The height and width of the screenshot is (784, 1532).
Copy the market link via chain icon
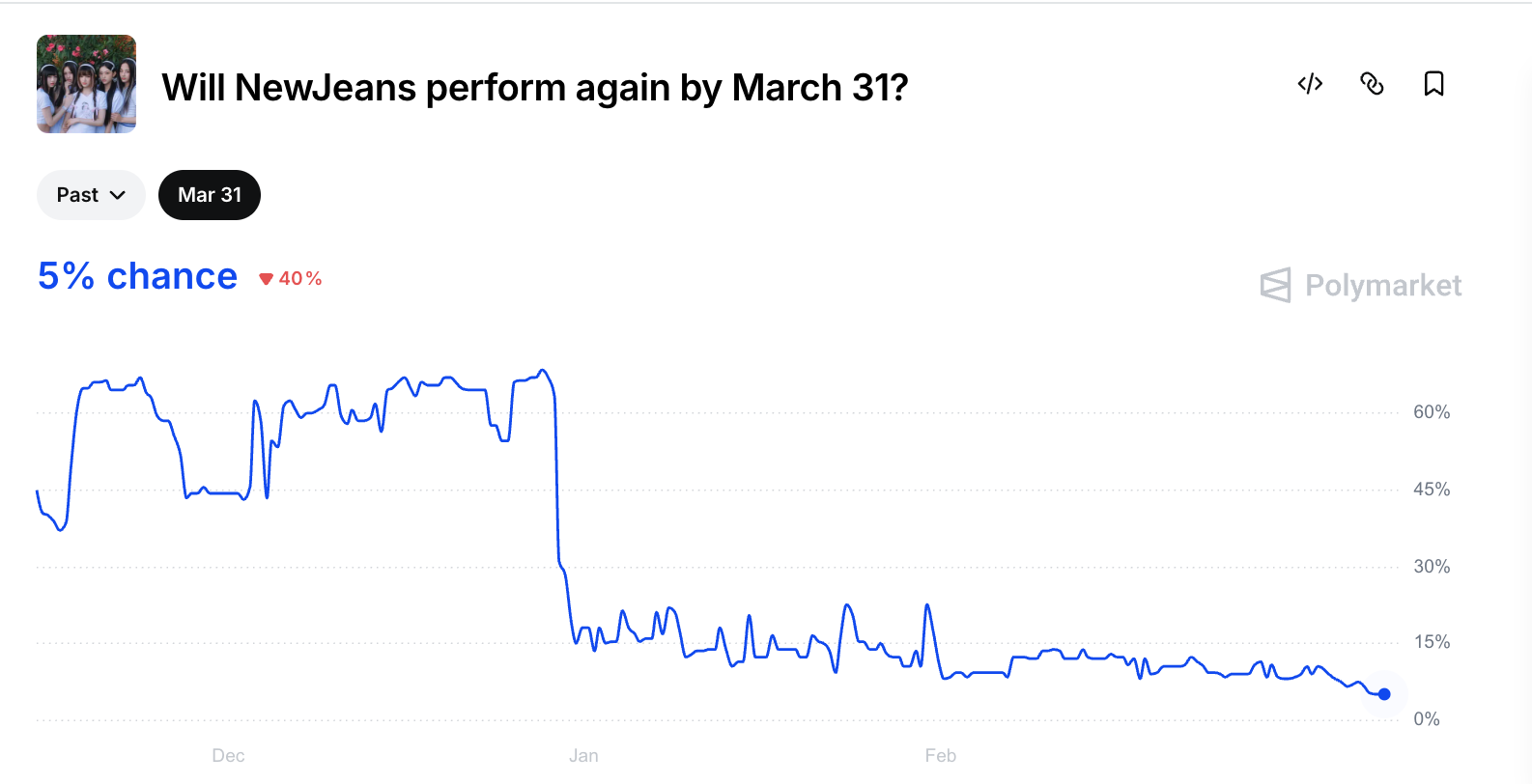click(x=1372, y=84)
